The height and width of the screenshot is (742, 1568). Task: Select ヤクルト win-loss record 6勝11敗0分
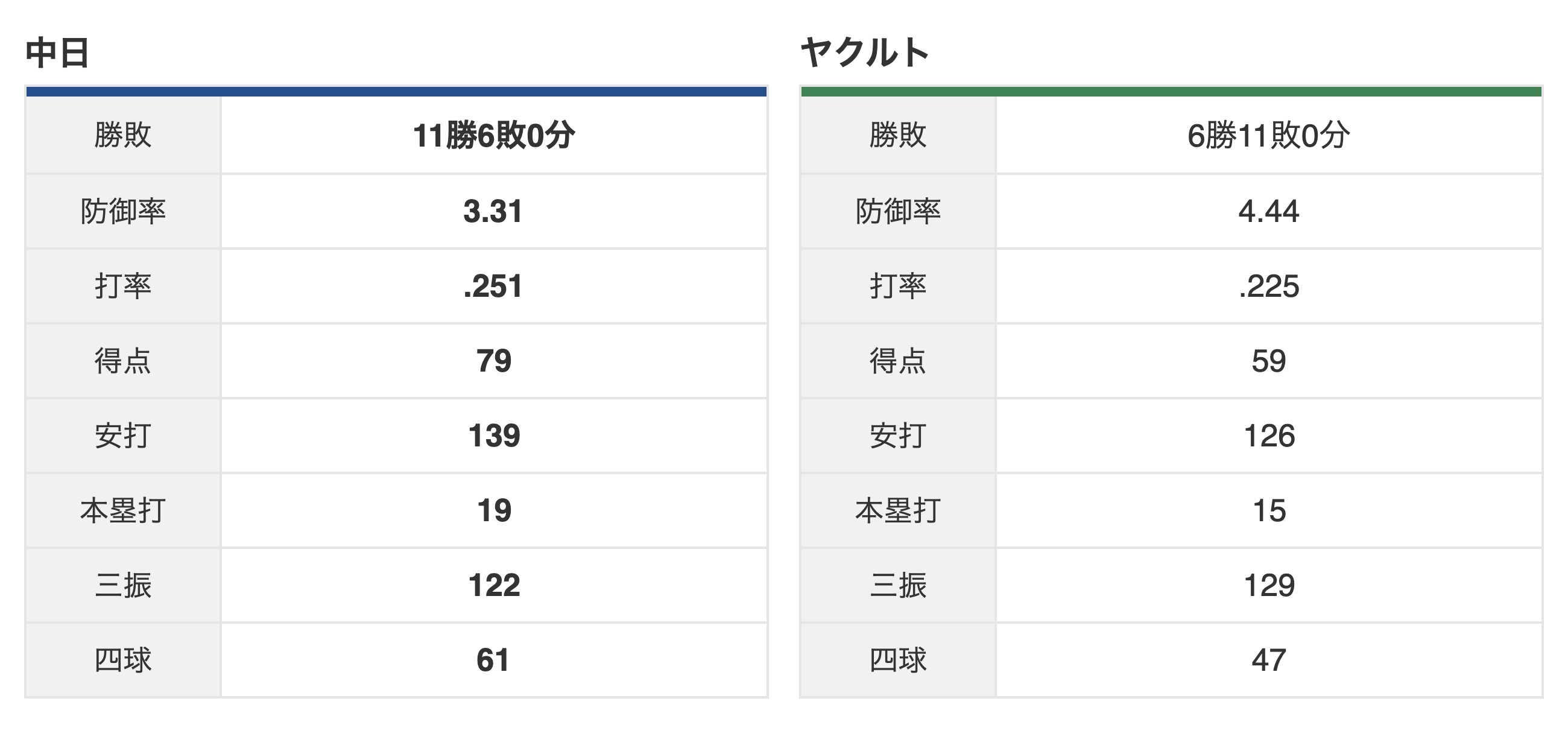coord(1268,135)
